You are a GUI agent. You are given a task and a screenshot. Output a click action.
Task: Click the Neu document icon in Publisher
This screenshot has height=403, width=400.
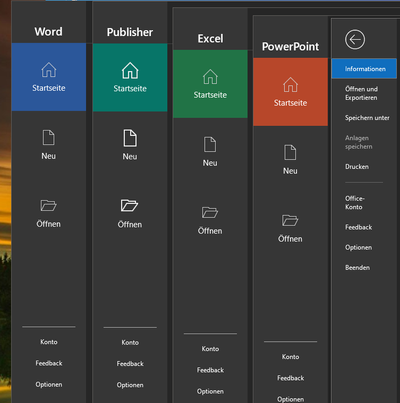pyautogui.click(x=130, y=138)
